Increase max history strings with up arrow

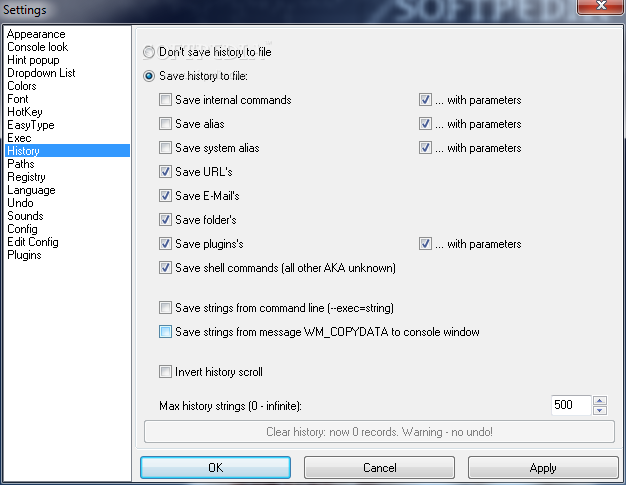coord(600,400)
